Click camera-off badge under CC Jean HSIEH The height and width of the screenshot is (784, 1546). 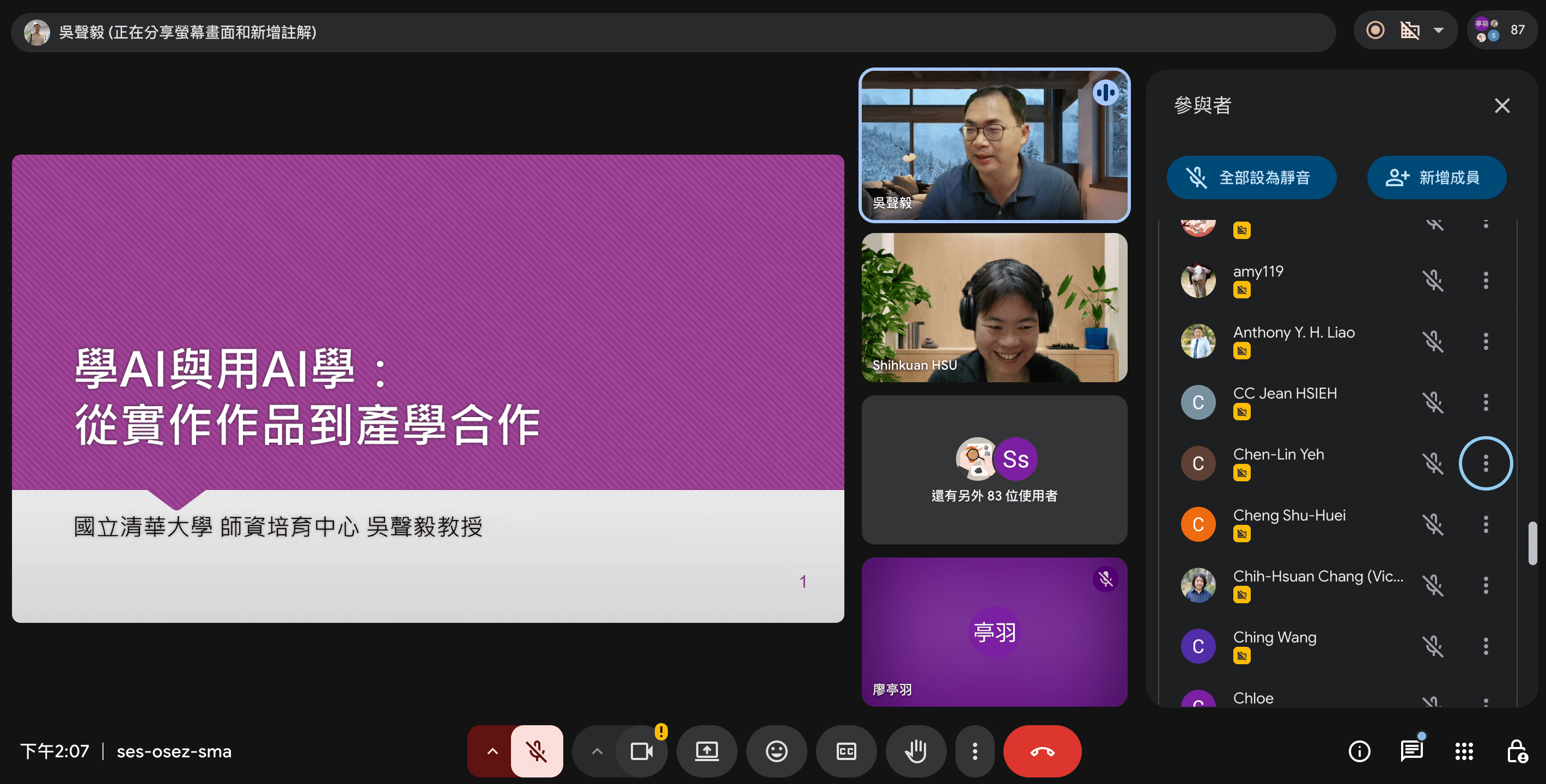1241,412
